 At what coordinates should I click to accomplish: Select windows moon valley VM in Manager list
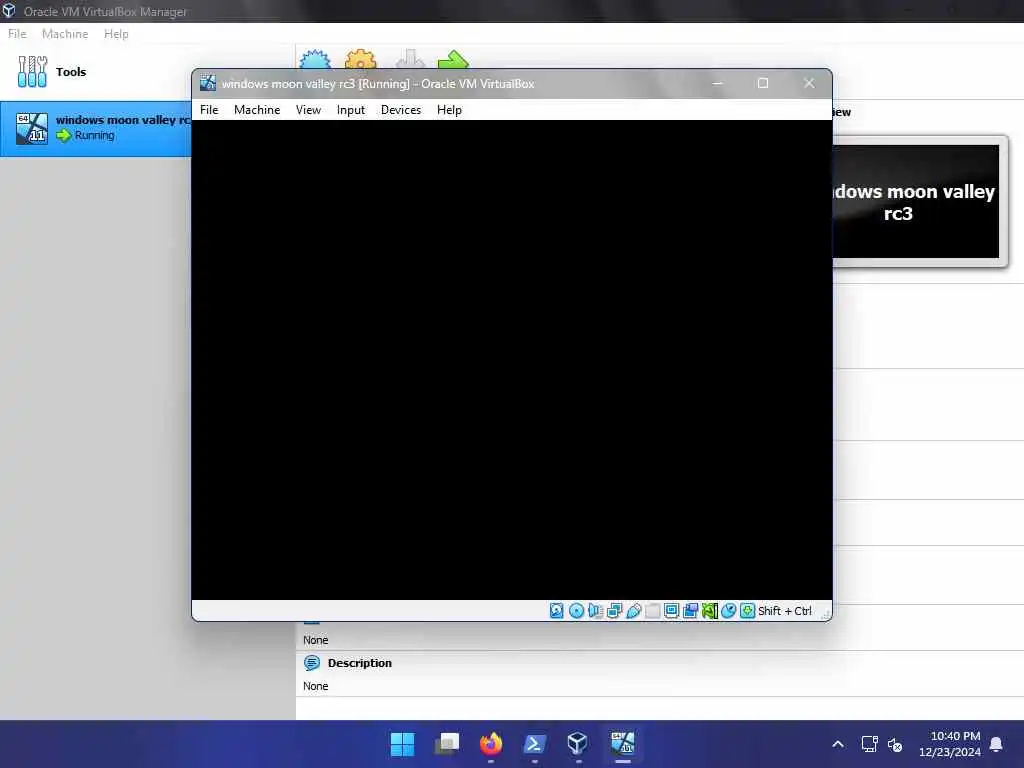click(x=96, y=128)
